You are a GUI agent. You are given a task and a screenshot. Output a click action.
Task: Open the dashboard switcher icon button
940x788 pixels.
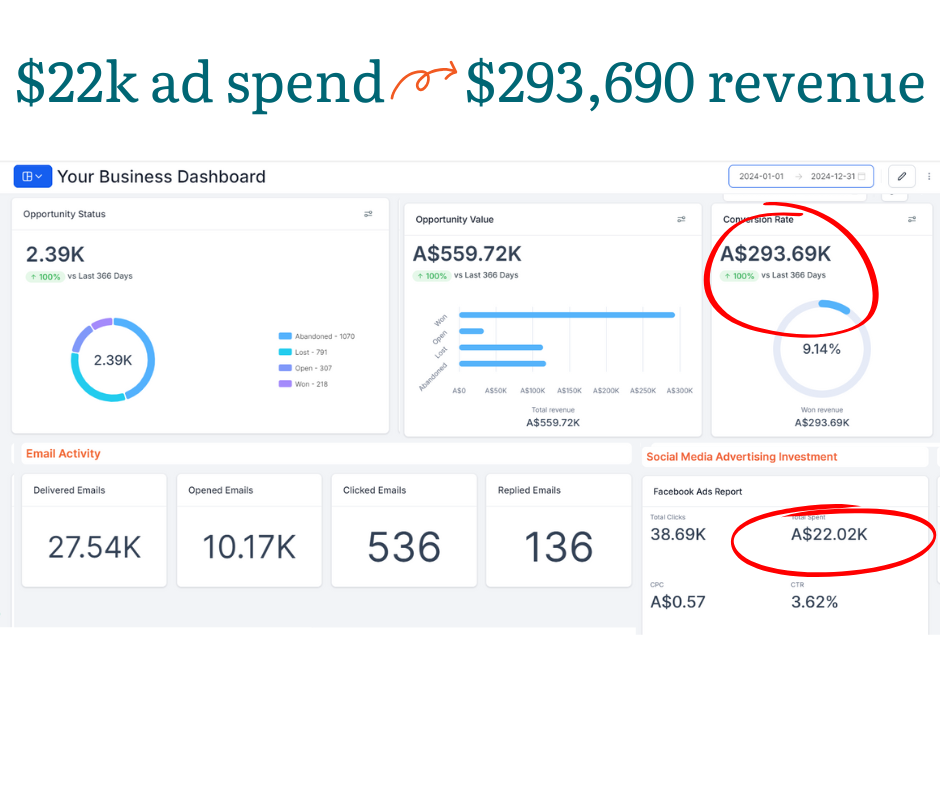tap(32, 176)
